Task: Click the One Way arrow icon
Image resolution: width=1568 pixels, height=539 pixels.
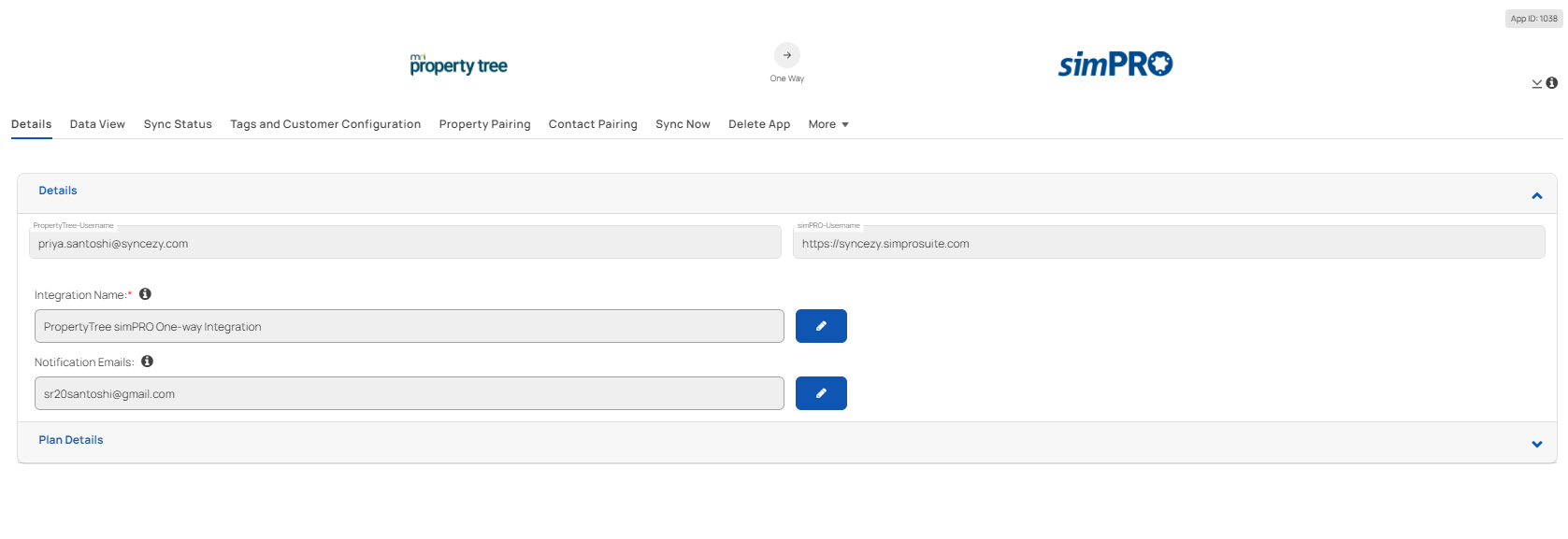Action: pos(787,55)
